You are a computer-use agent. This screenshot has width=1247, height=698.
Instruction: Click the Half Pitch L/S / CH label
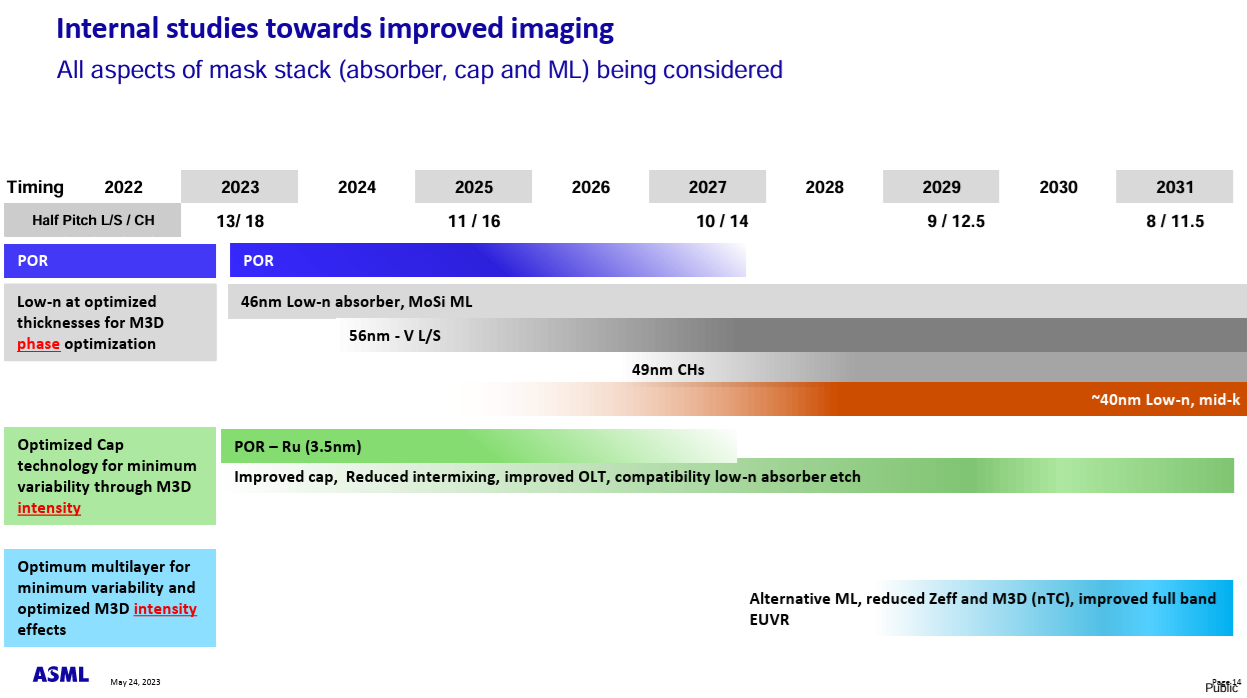tap(93, 220)
